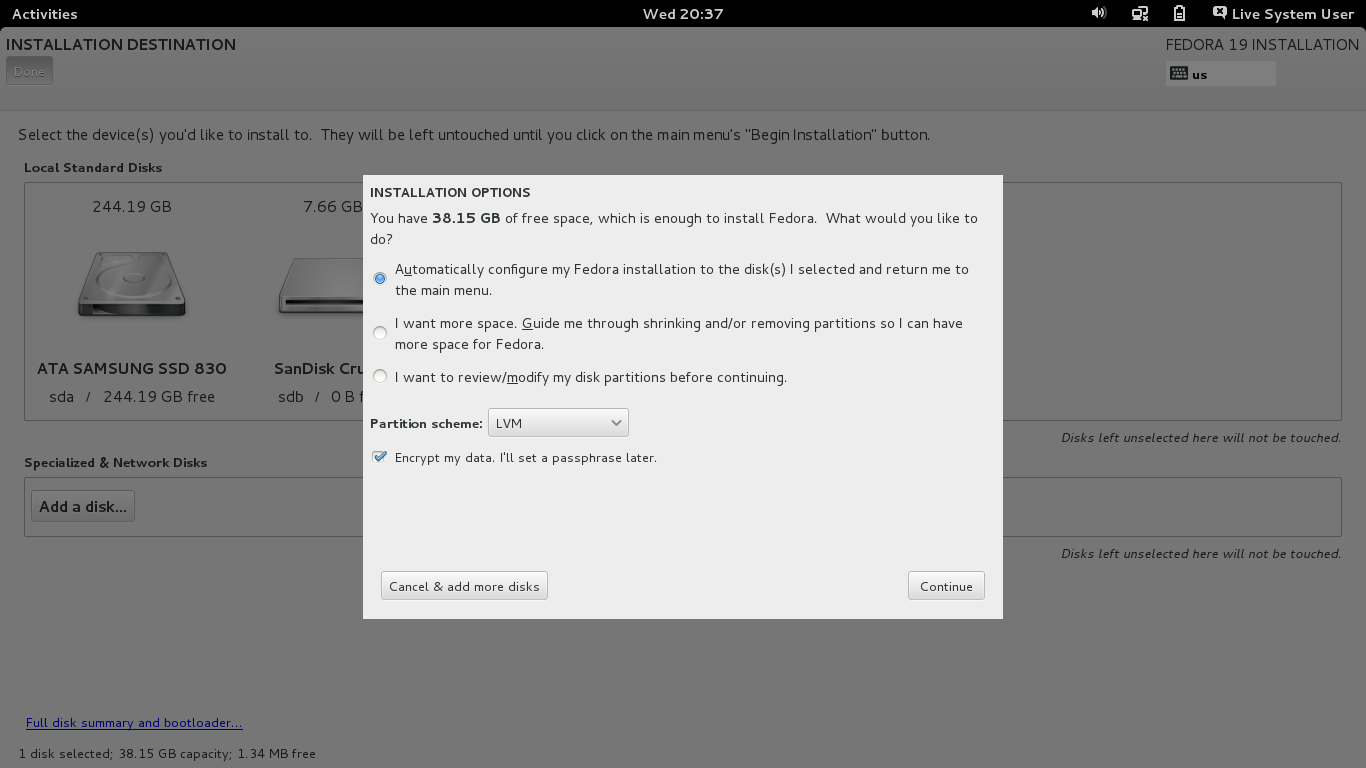Open the Partition scheme LVM dropdown
The image size is (1366, 768).
(x=557, y=423)
